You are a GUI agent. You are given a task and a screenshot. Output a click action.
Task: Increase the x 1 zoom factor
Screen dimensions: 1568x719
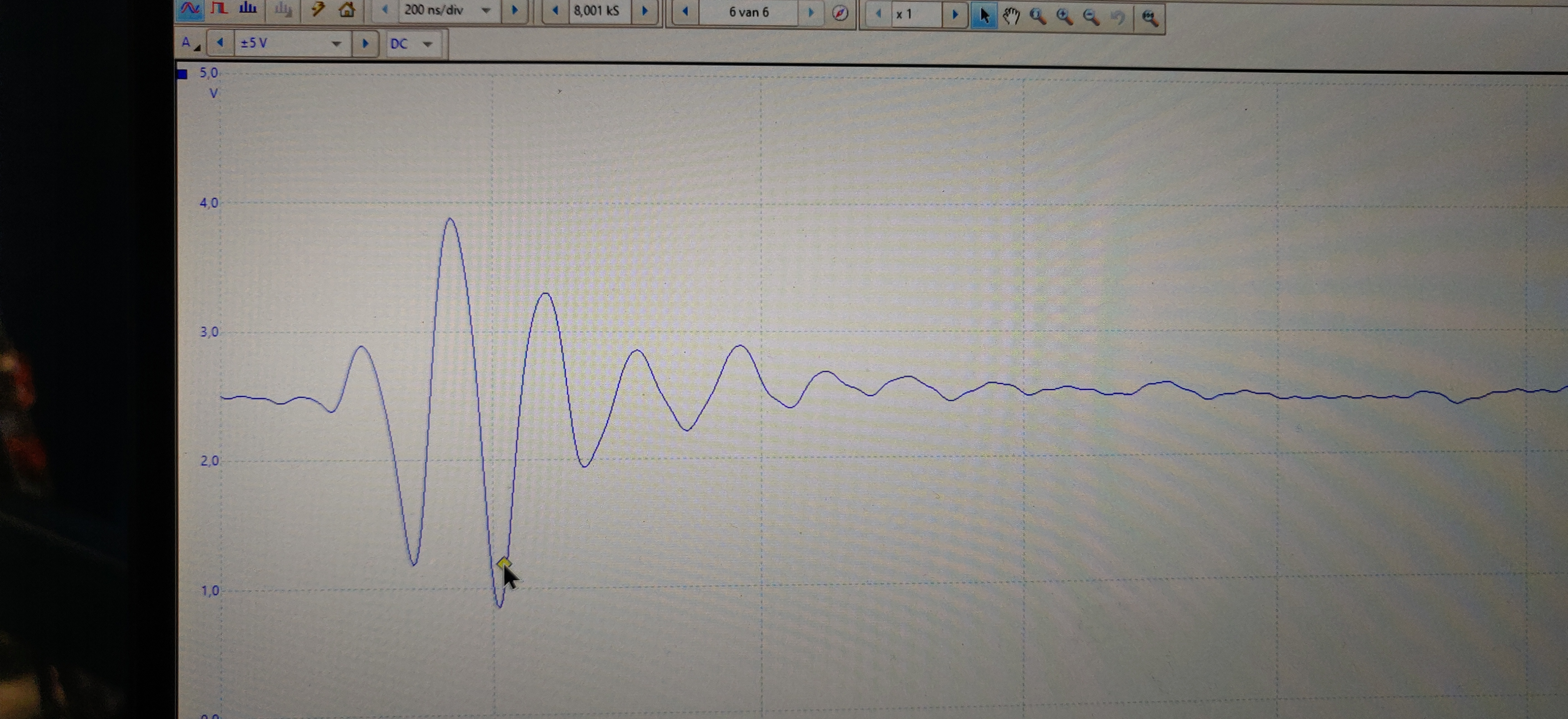955,15
